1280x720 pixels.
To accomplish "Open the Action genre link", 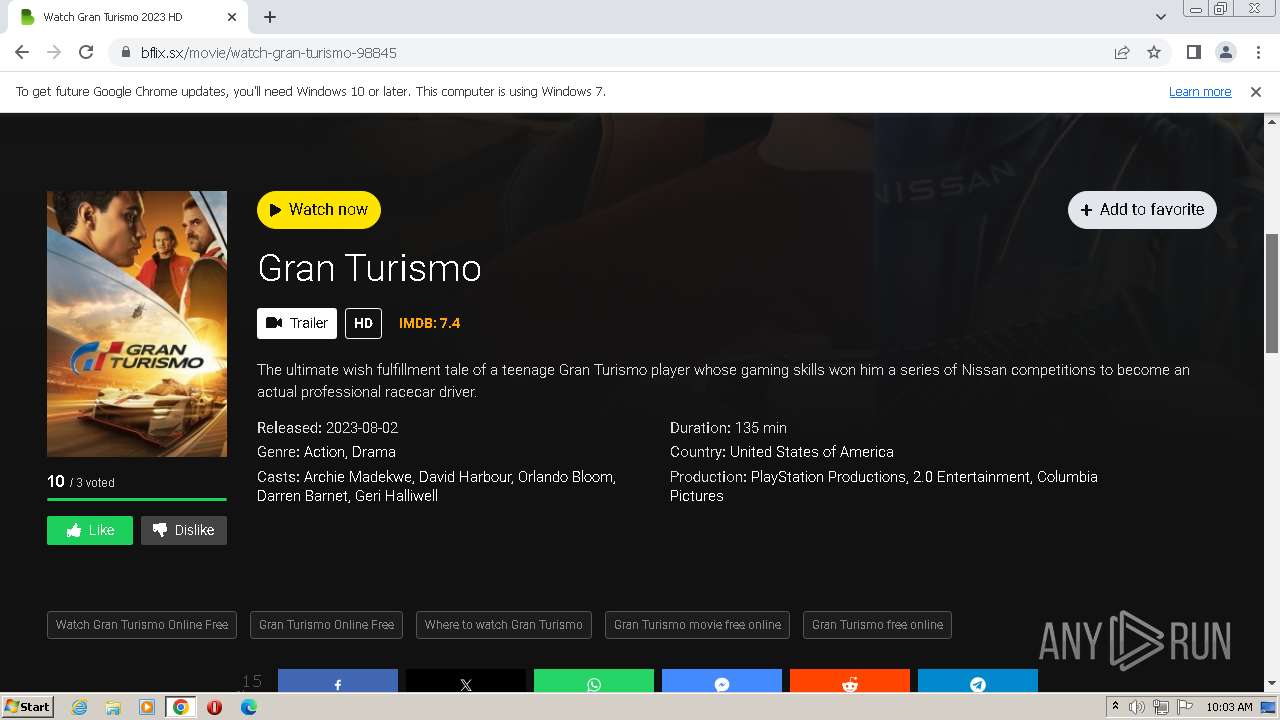I will (324, 452).
